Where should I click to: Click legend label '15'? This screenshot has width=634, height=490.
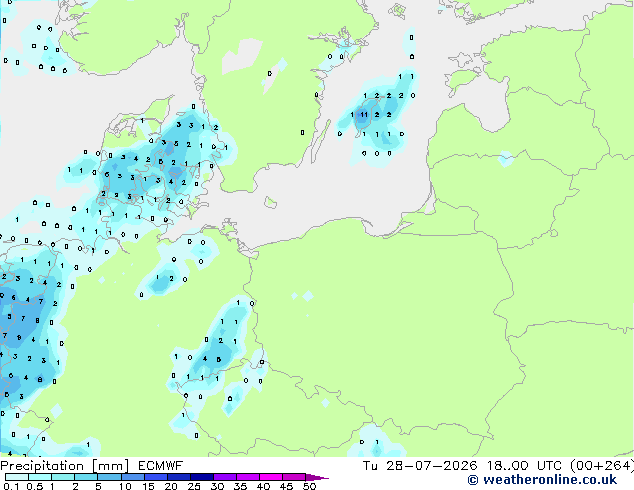click(x=148, y=486)
